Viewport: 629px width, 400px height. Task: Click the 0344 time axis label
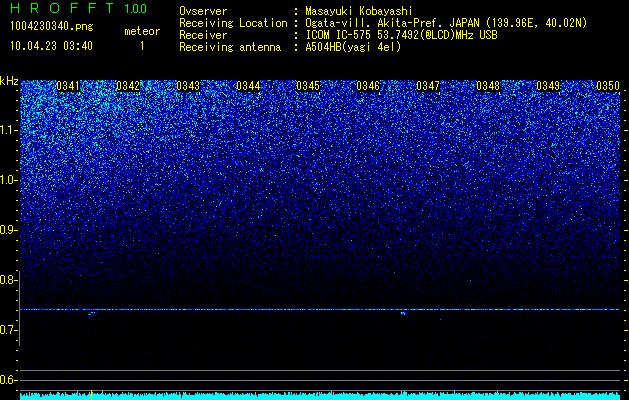point(248,86)
